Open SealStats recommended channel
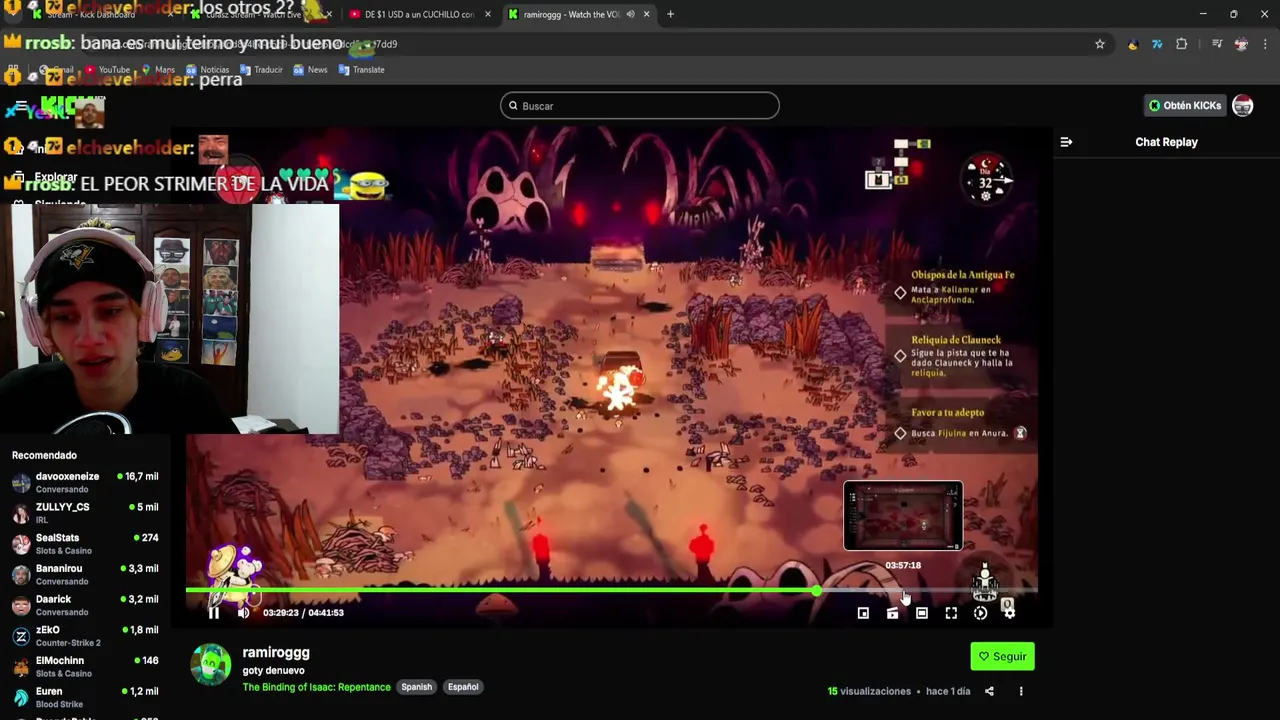The image size is (1280, 720). tap(85, 544)
